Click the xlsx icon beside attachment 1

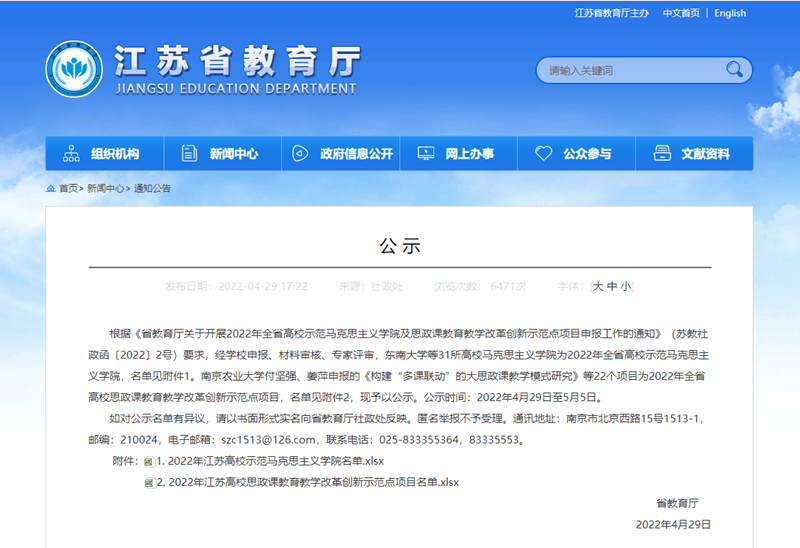pos(149,462)
